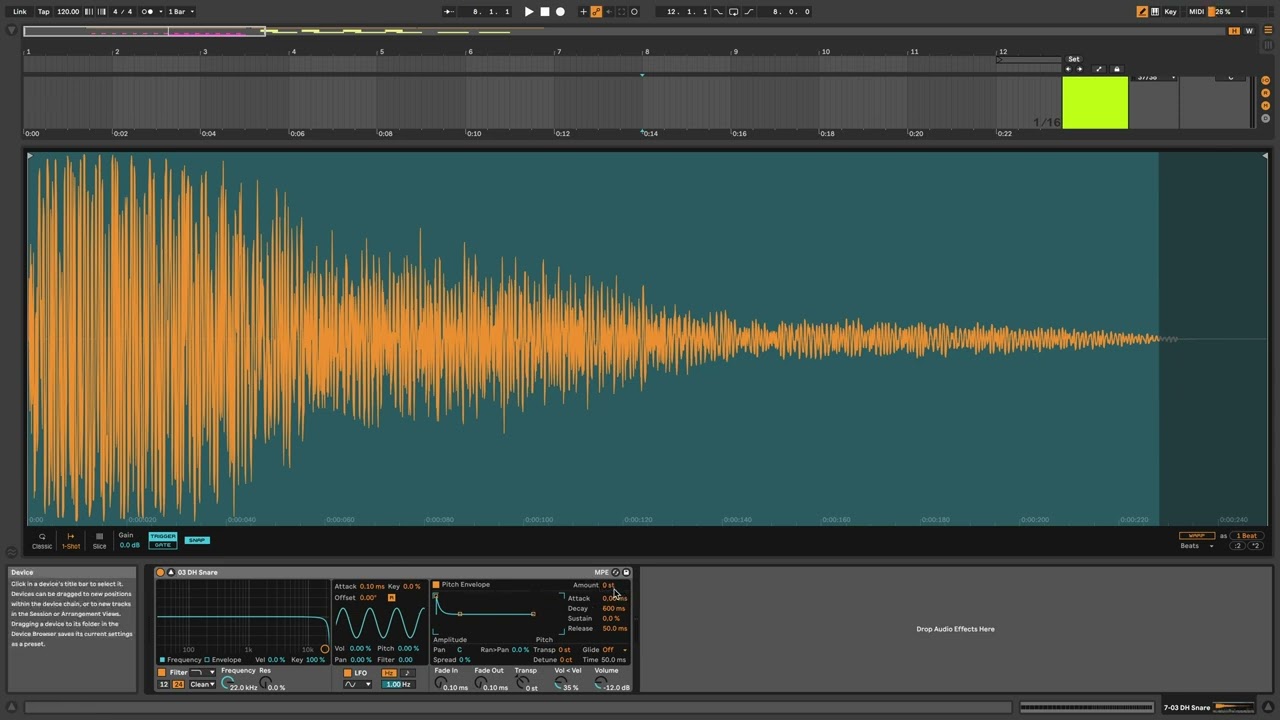Select 1-Shot playback mode
Screen dimensions: 1280x720
coord(71,541)
